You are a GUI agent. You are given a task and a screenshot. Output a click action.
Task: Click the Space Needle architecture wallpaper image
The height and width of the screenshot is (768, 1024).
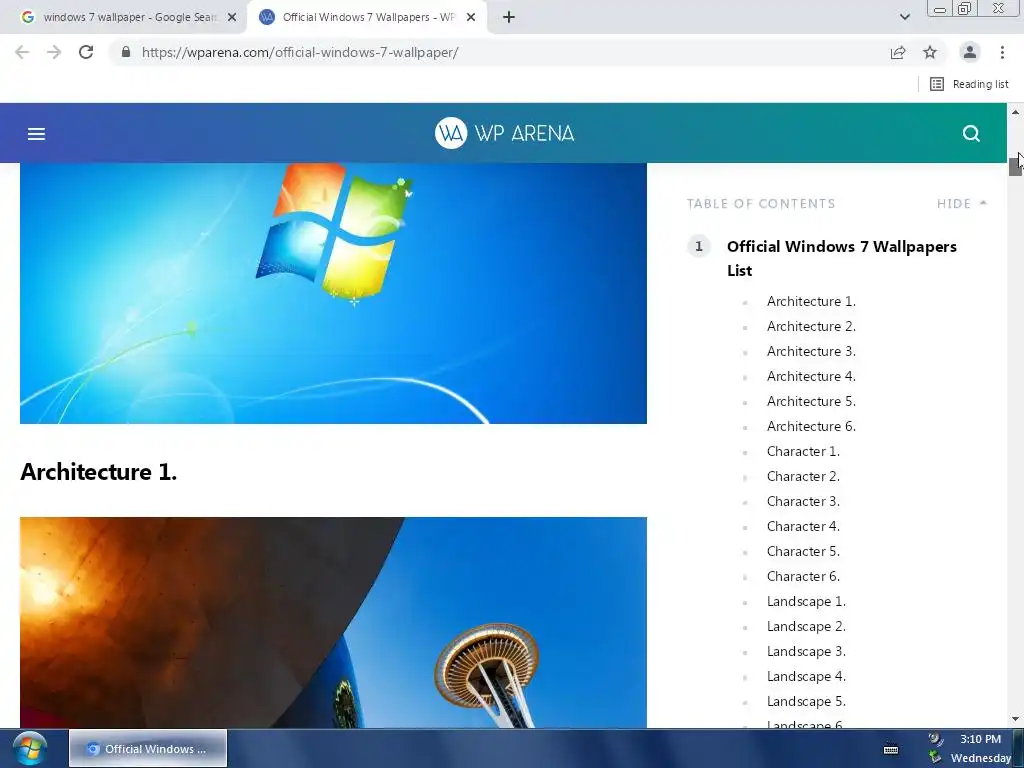click(x=333, y=622)
